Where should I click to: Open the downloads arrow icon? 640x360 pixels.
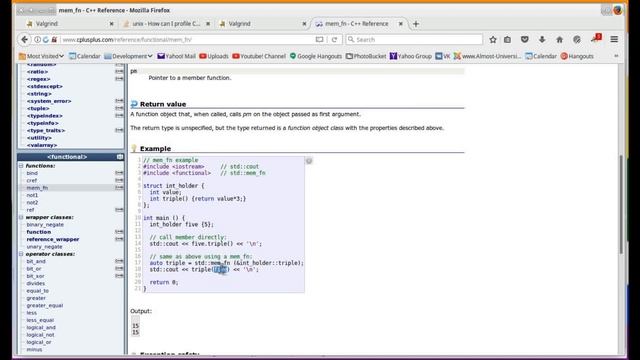click(542, 40)
